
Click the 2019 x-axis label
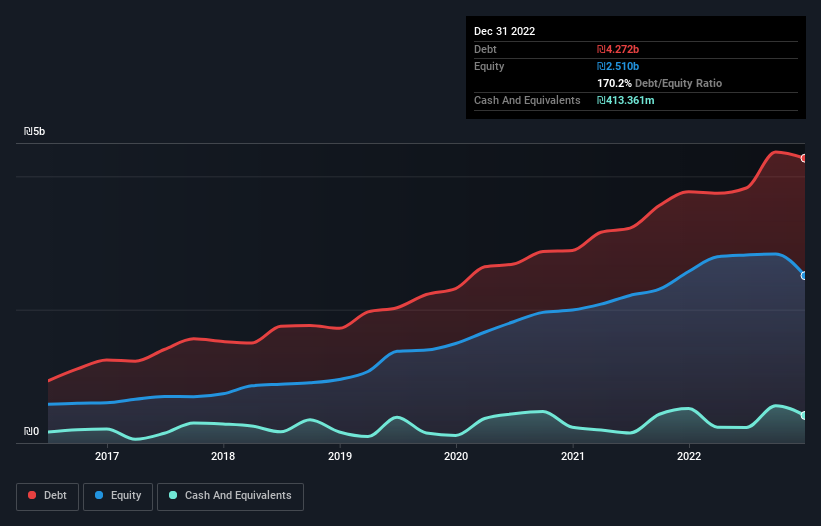point(340,456)
